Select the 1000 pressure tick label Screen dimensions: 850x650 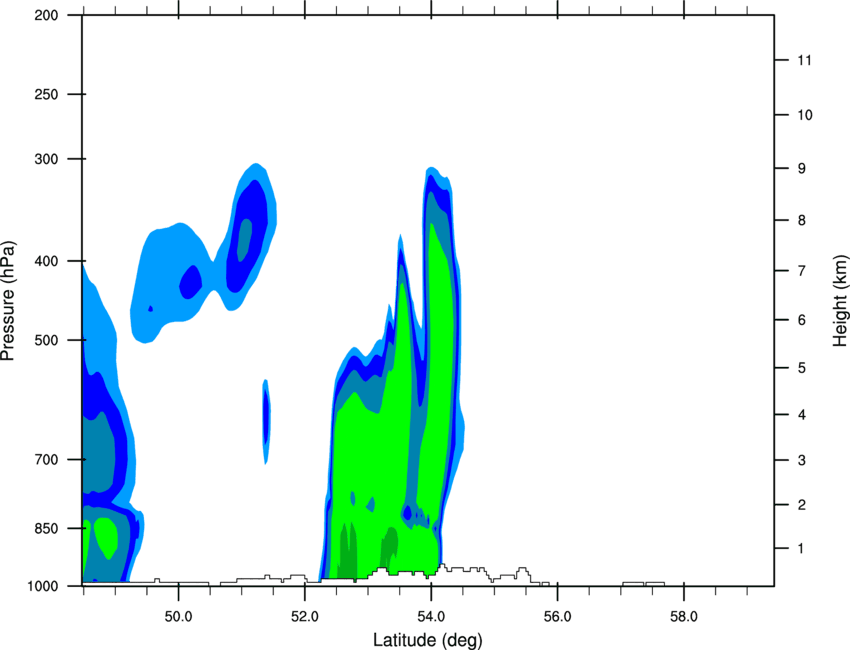pos(42,586)
